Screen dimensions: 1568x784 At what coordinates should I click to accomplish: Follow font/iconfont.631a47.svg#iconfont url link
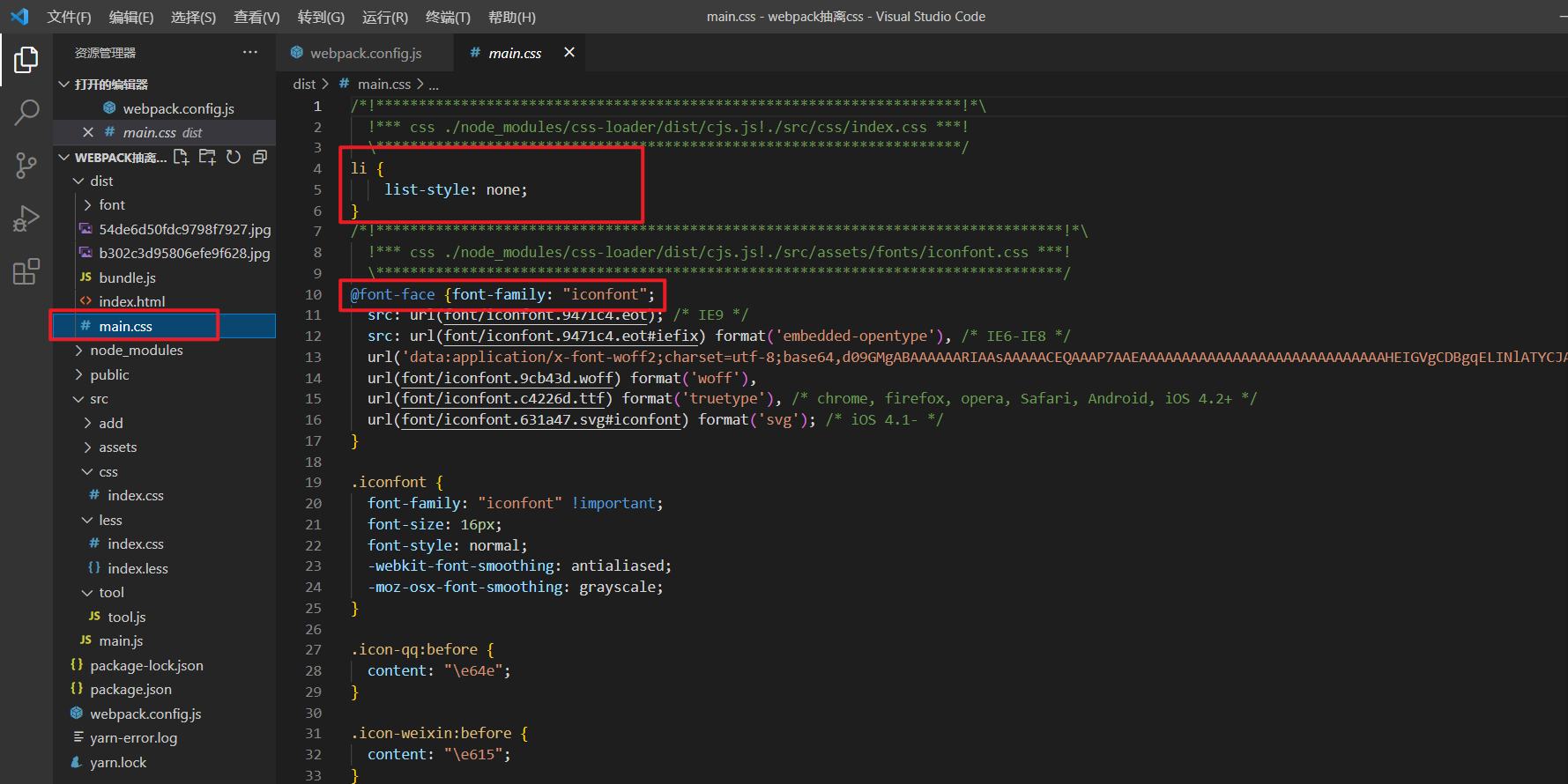pyautogui.click(x=541, y=419)
